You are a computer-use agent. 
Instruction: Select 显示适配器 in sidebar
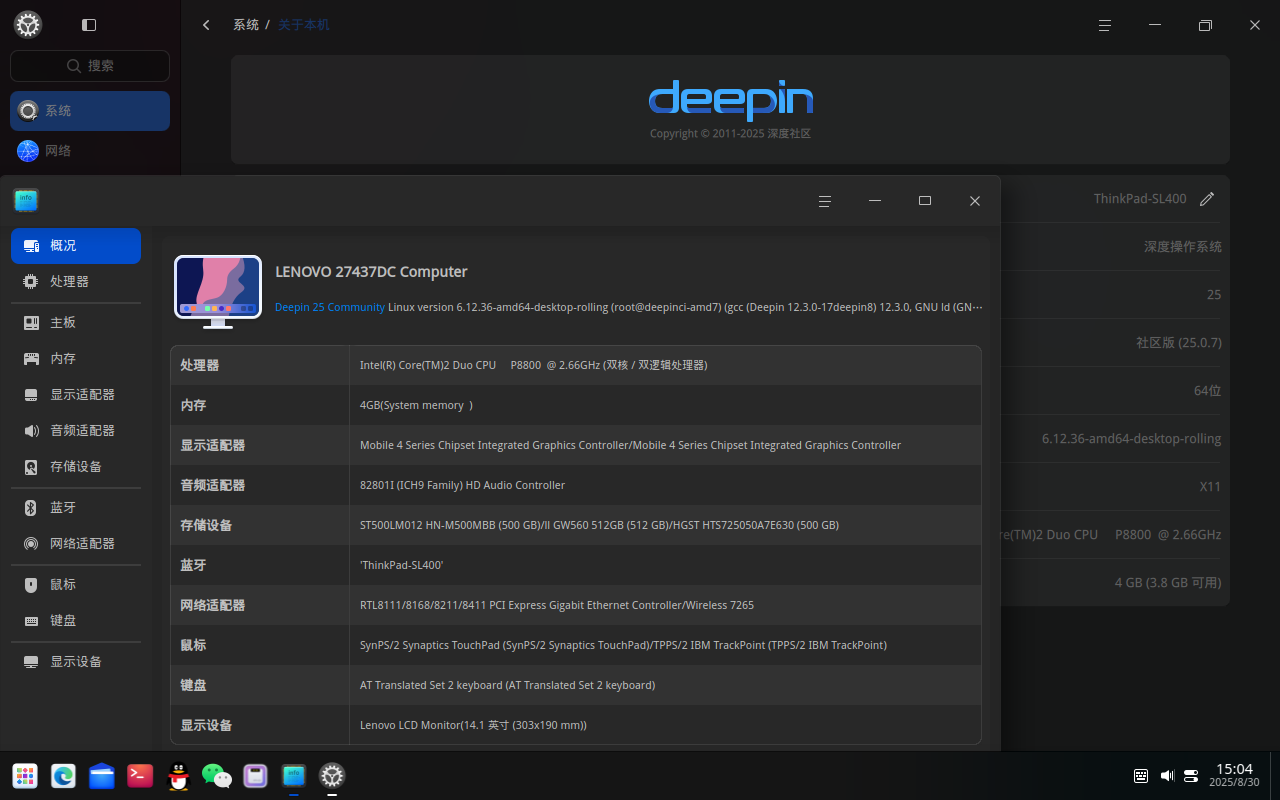[76, 395]
